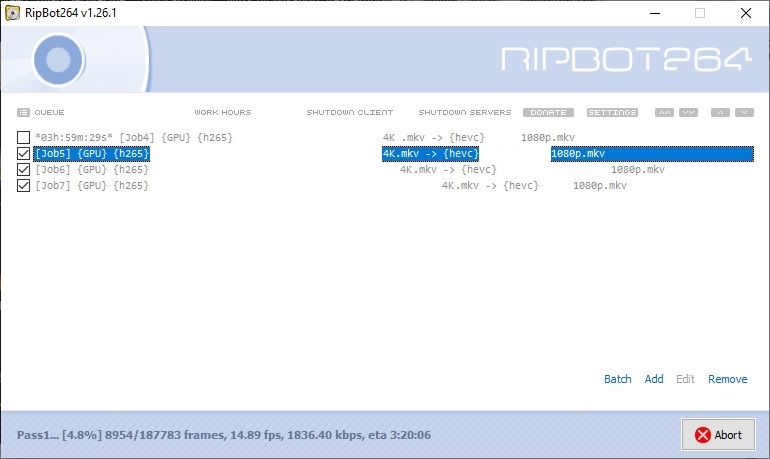The image size is (770, 459).
Task: Uncheck the Job6 checkbox
Action: pos(23,169)
